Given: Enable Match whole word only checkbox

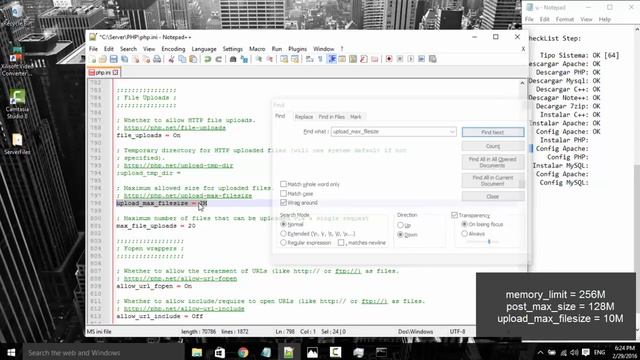Looking at the screenshot, I should [283, 184].
